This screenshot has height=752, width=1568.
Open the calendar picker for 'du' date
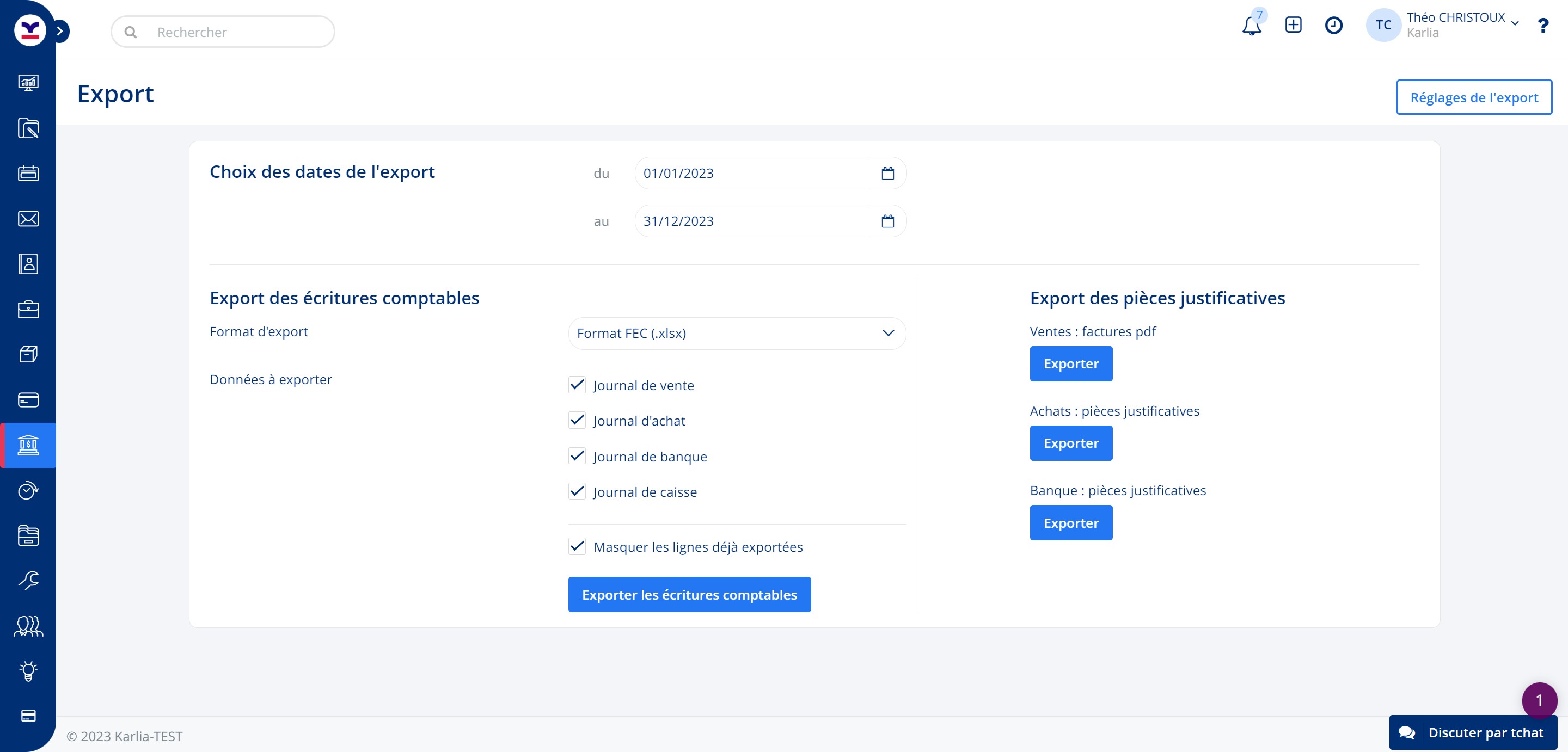[887, 174]
